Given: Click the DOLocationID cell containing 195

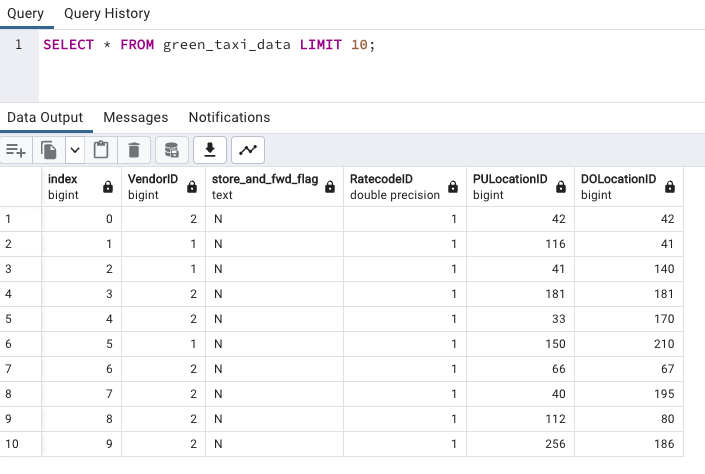Looking at the screenshot, I should point(629,394).
